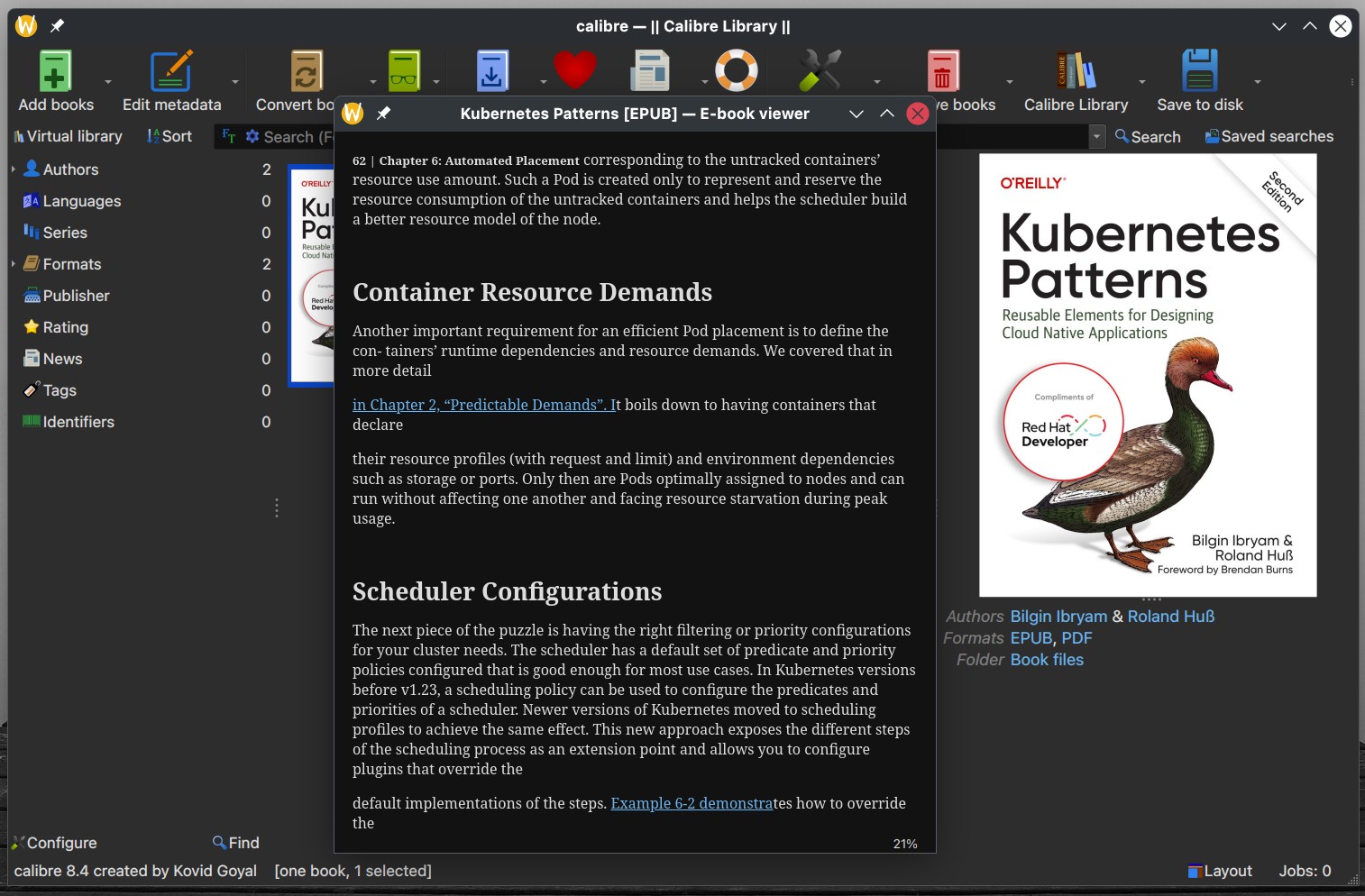Open Book files folder link
The image size is (1365, 896).
[1047, 660]
